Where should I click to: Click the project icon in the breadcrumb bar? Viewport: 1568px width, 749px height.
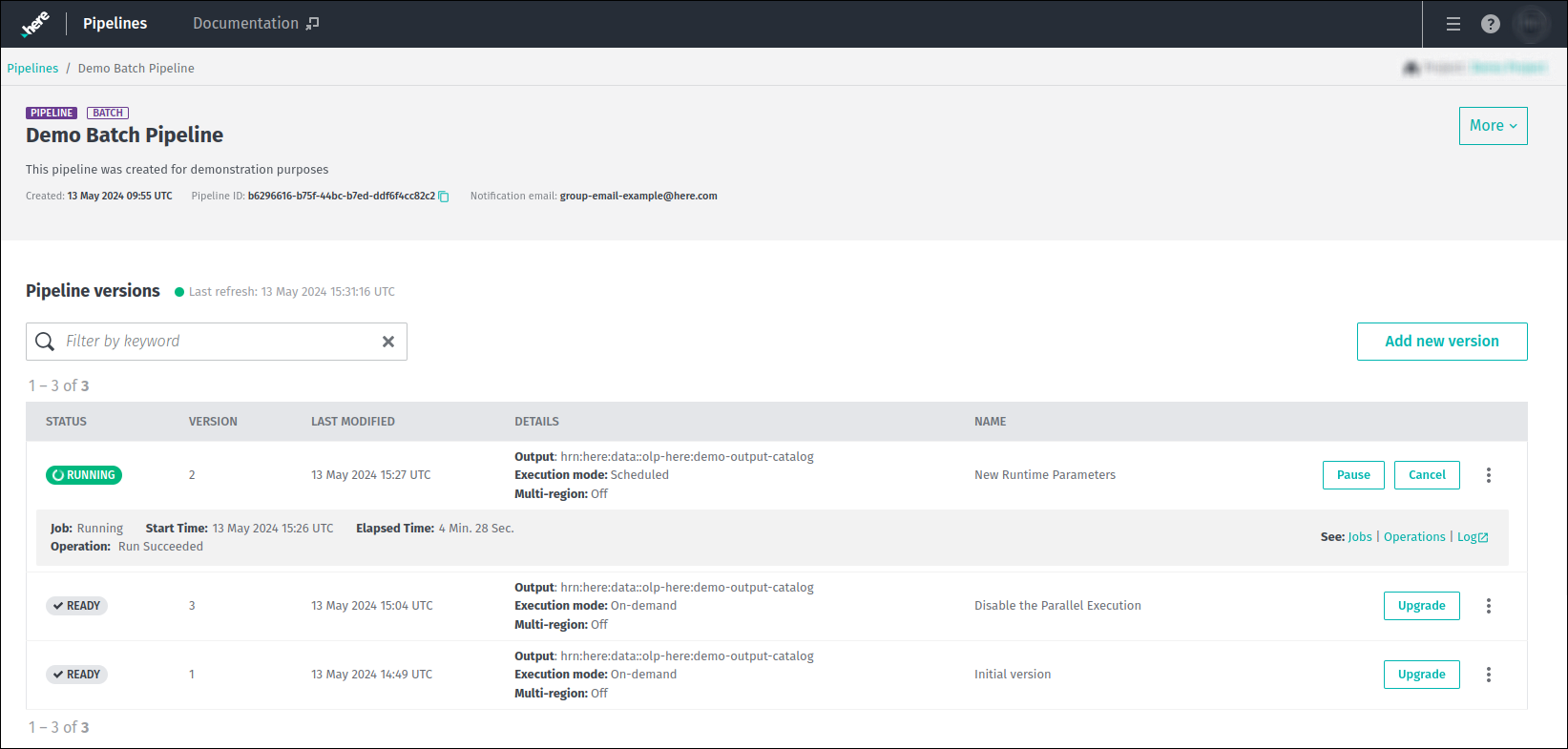[x=1411, y=68]
